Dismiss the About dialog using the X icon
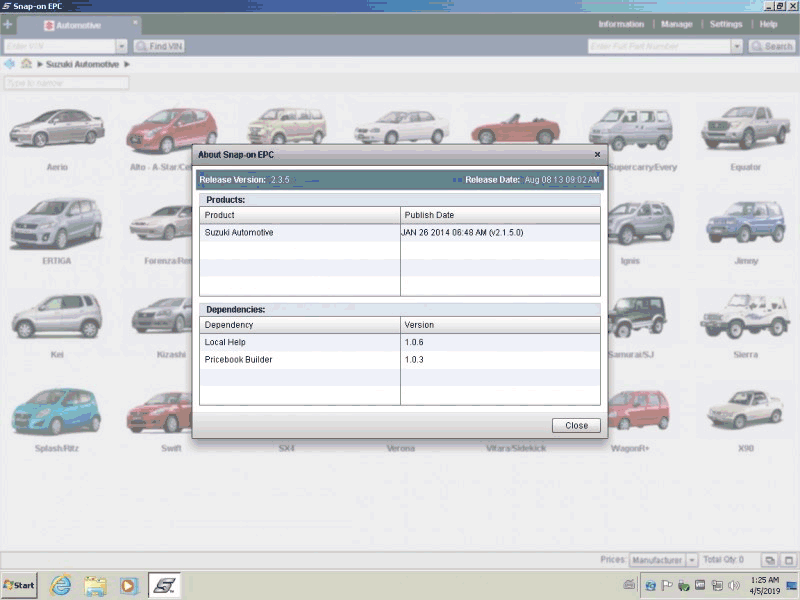Screen dimensions: 800x600 point(597,154)
